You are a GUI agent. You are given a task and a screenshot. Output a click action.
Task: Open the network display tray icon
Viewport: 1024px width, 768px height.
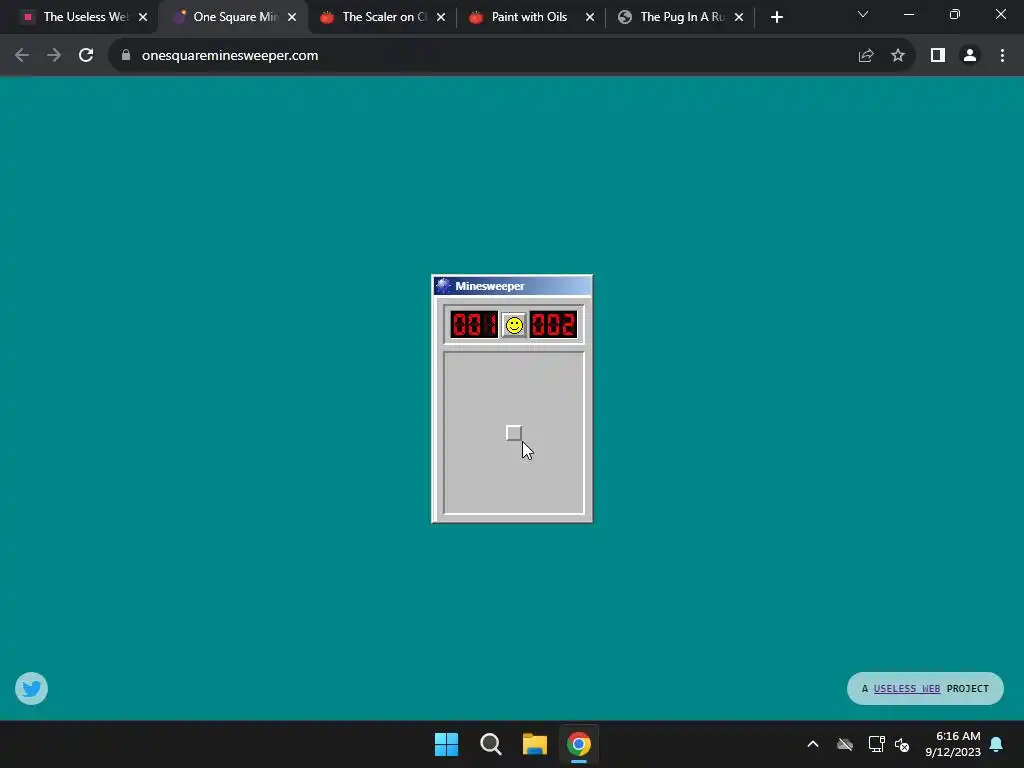876,744
